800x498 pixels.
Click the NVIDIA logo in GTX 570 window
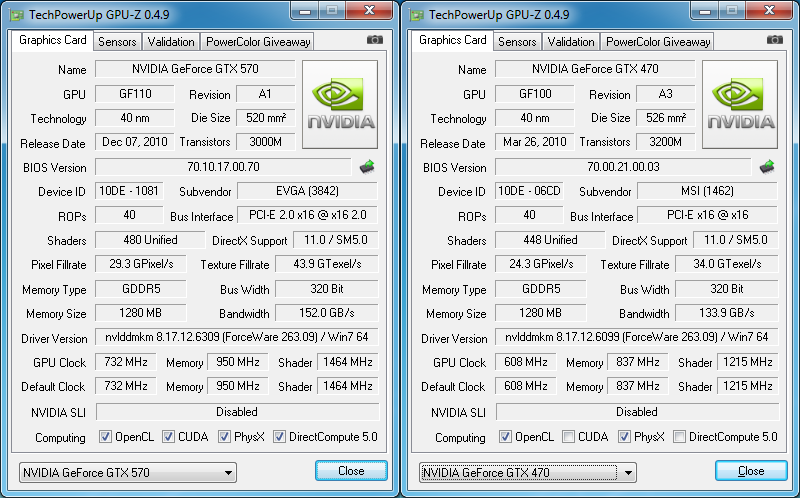pyautogui.click(x=340, y=105)
